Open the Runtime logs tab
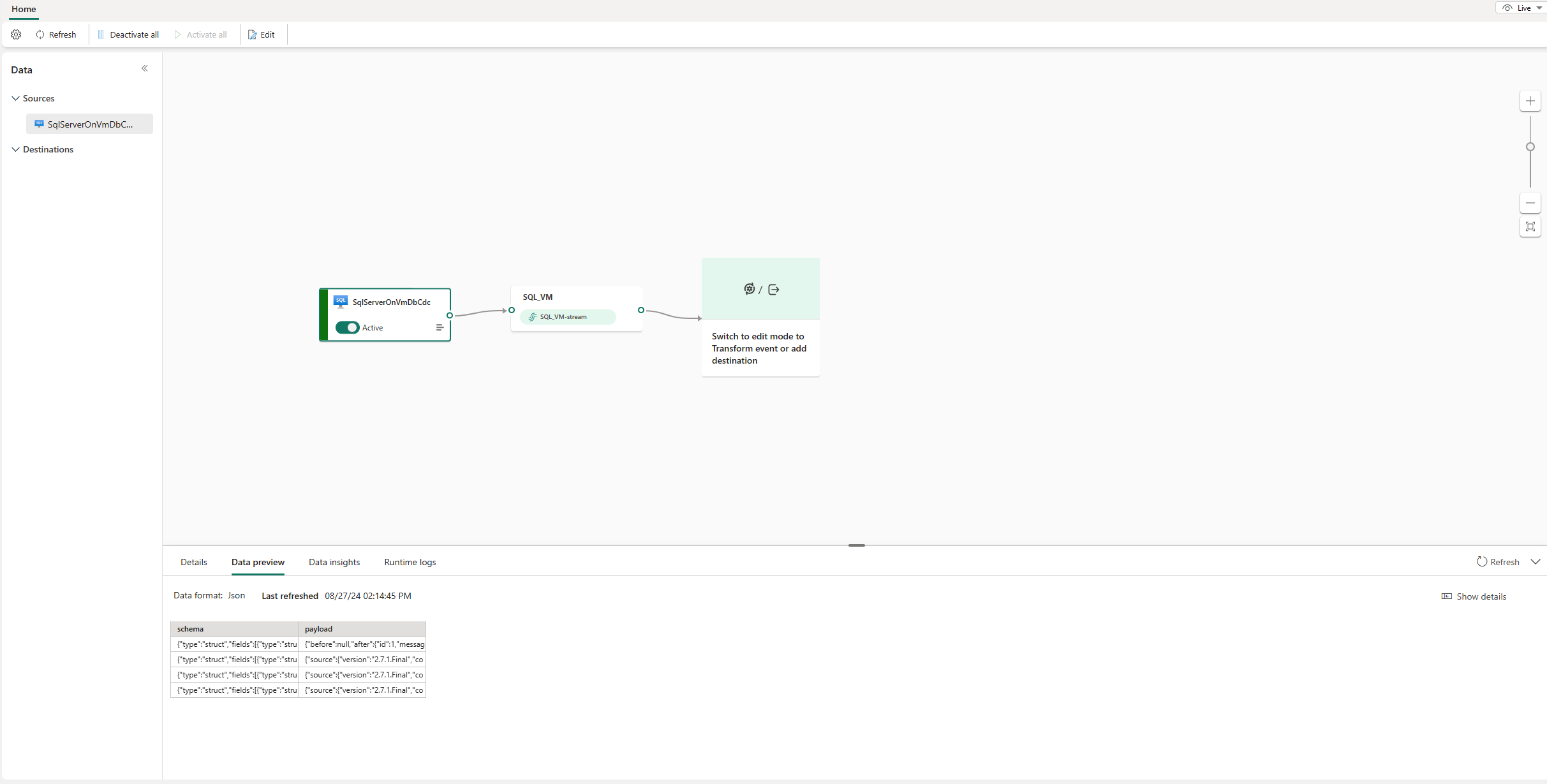The height and width of the screenshot is (784, 1547). tap(410, 562)
